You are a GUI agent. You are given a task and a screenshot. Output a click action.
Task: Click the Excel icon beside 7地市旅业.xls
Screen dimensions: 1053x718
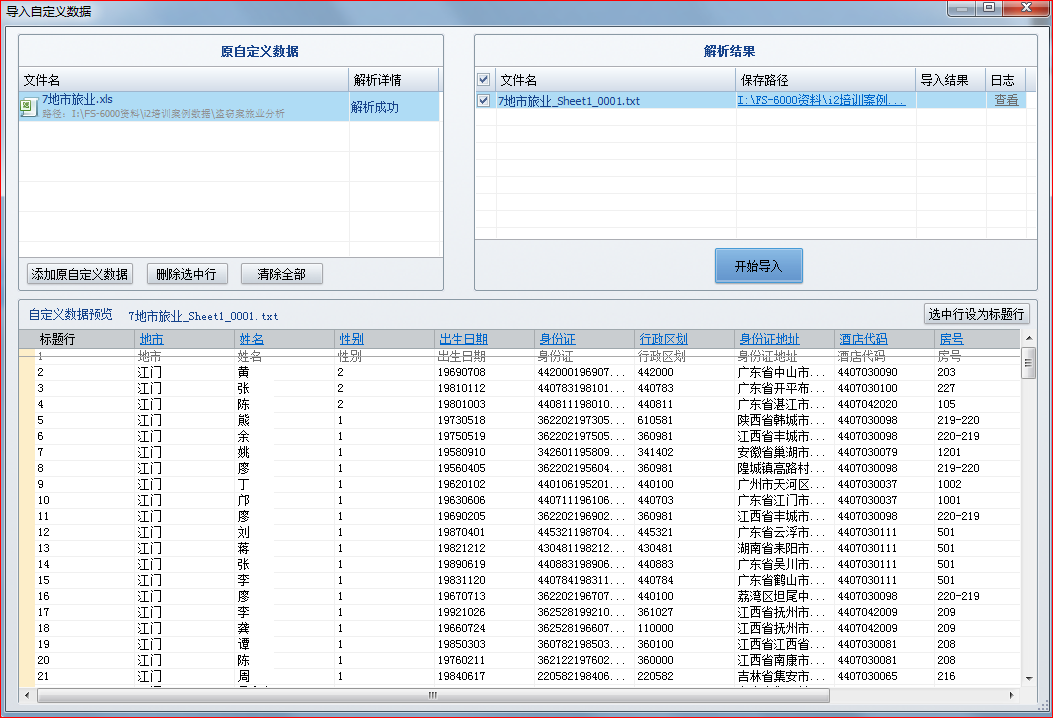tap(28, 107)
